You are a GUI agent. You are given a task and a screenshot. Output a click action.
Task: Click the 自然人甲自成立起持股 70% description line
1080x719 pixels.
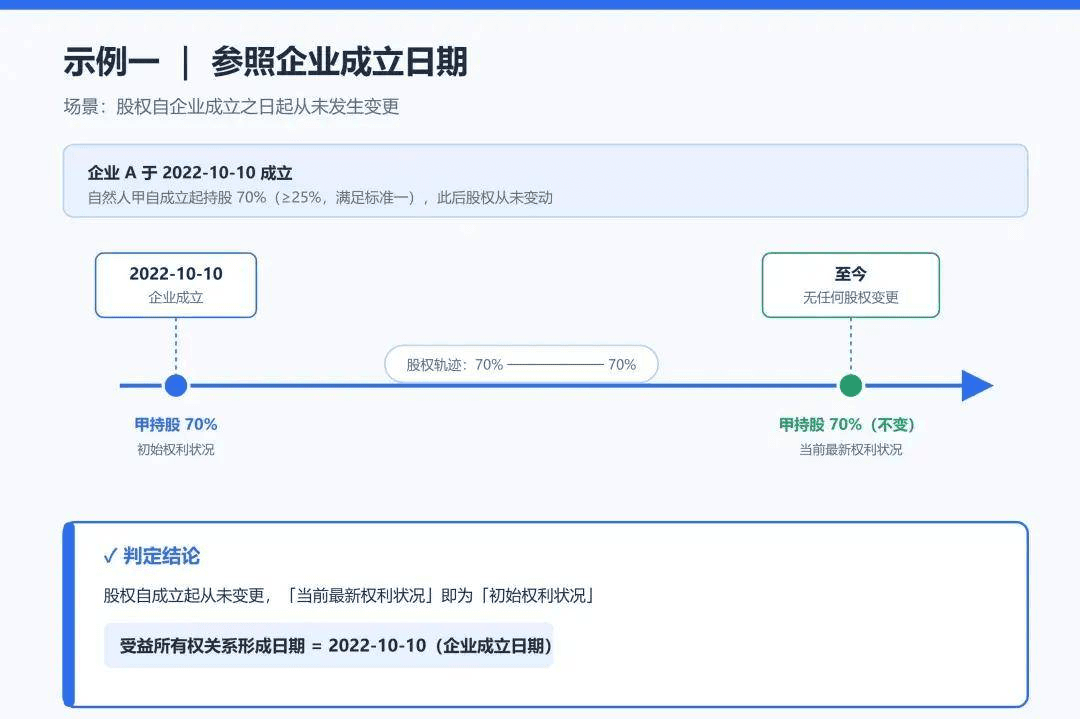[x=320, y=198]
